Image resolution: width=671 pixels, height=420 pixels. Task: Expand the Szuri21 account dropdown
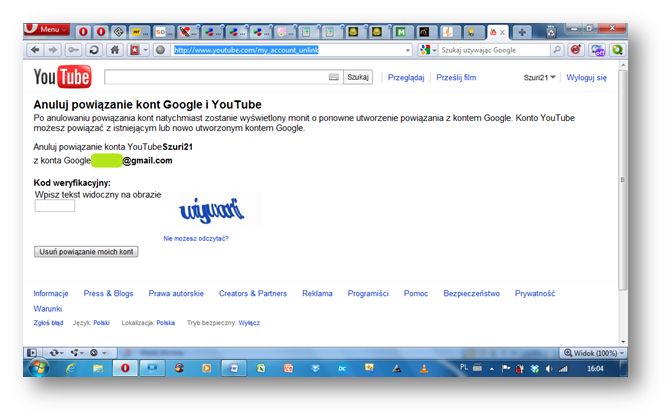pyautogui.click(x=539, y=77)
